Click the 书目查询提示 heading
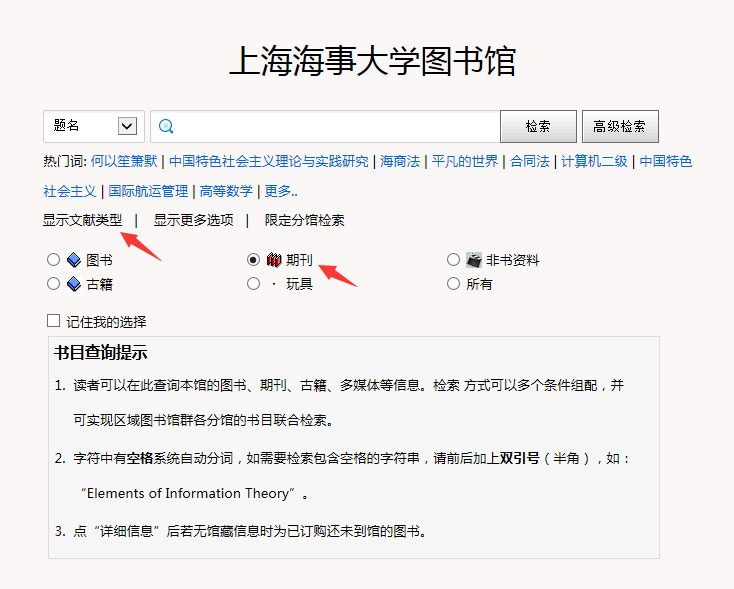Screen dimensions: 734x589 point(101,353)
